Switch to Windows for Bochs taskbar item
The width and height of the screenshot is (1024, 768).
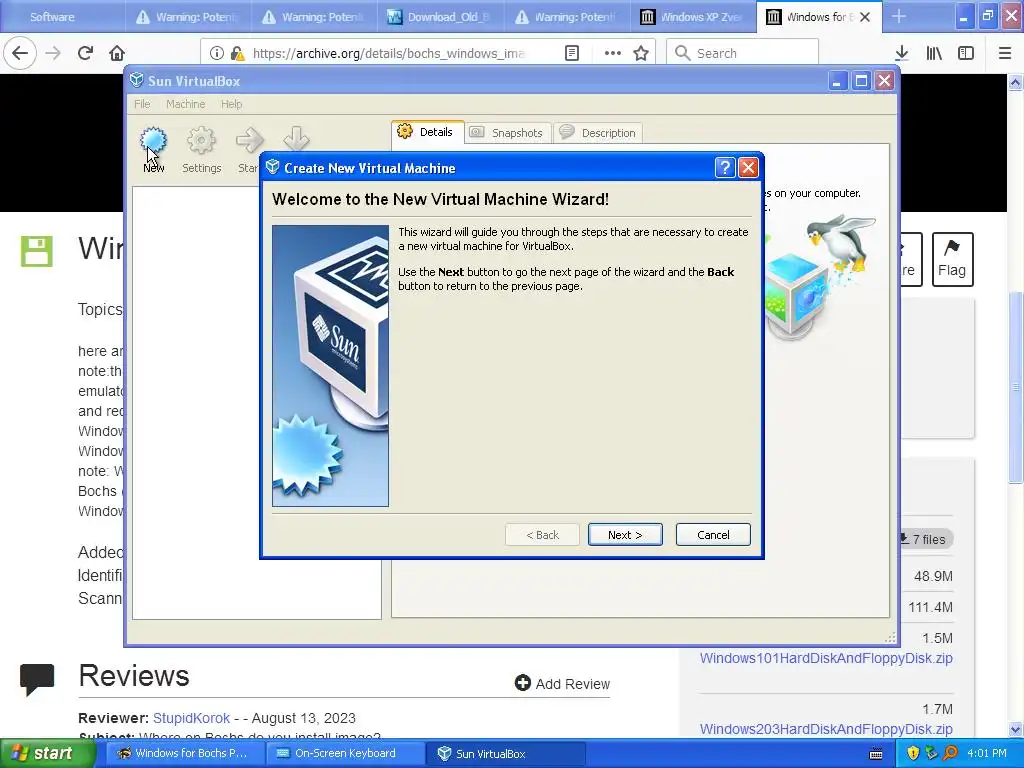tap(183, 753)
